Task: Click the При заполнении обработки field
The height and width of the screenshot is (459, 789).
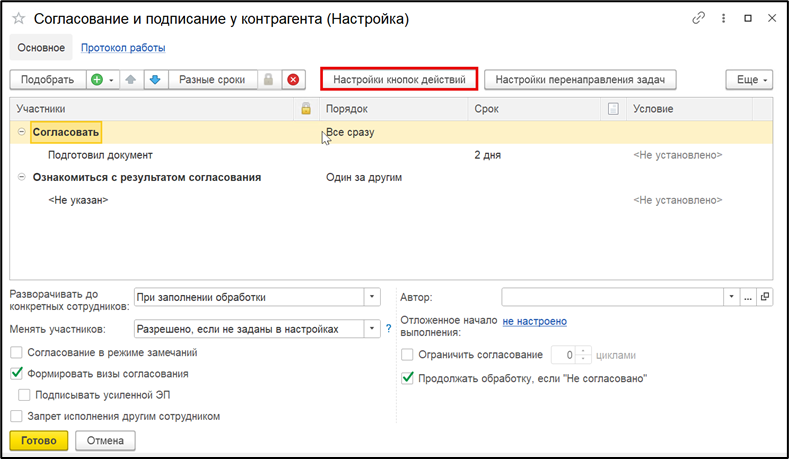Action: pos(249,297)
